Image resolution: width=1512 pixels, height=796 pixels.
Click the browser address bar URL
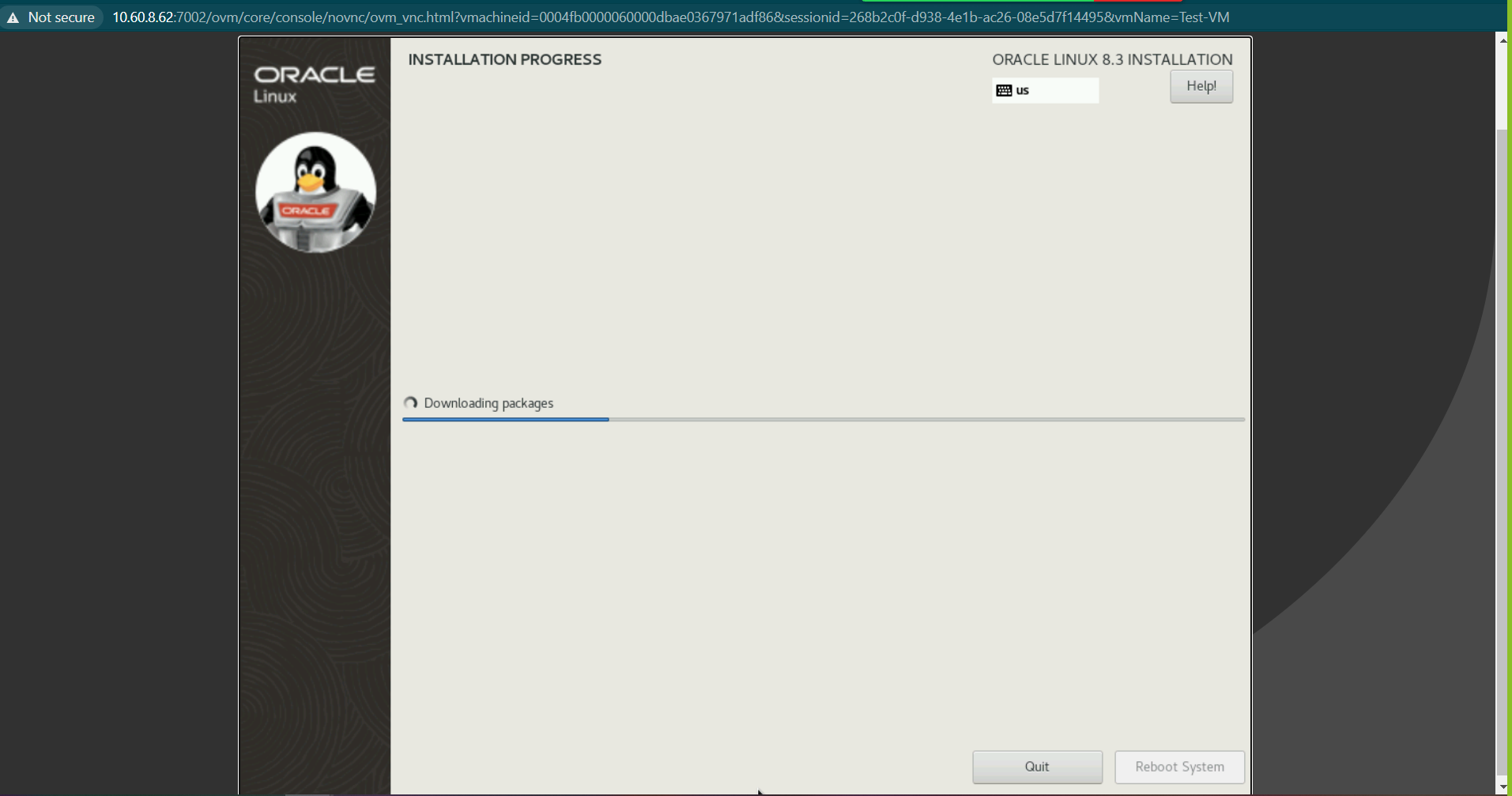click(x=670, y=17)
